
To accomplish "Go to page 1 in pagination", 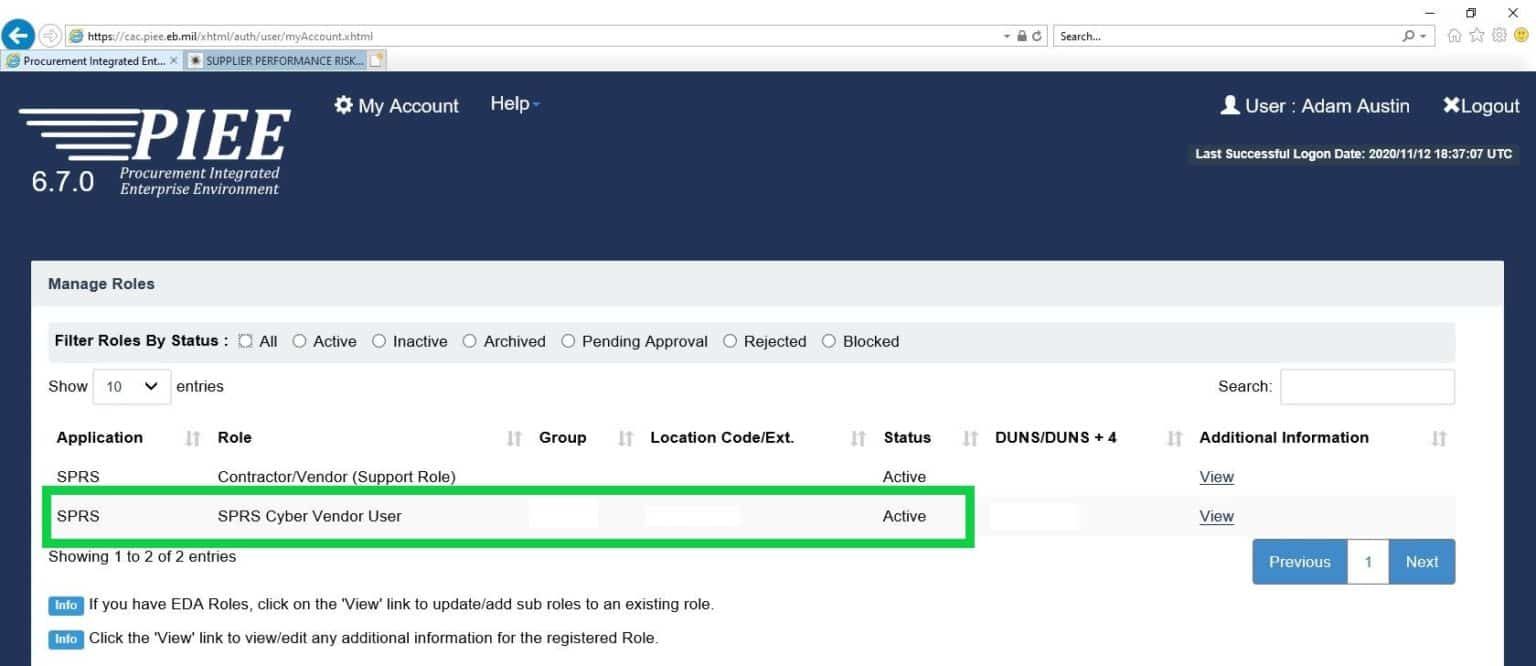I will [1368, 562].
